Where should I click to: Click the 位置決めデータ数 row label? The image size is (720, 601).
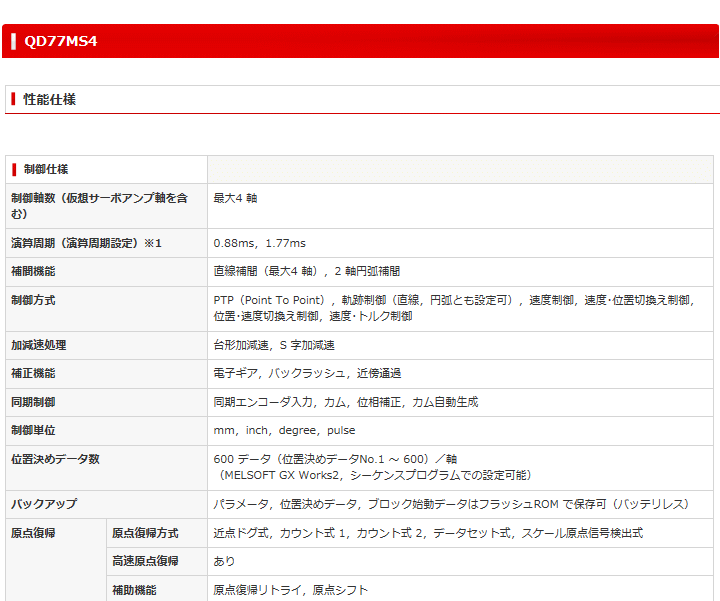55,459
